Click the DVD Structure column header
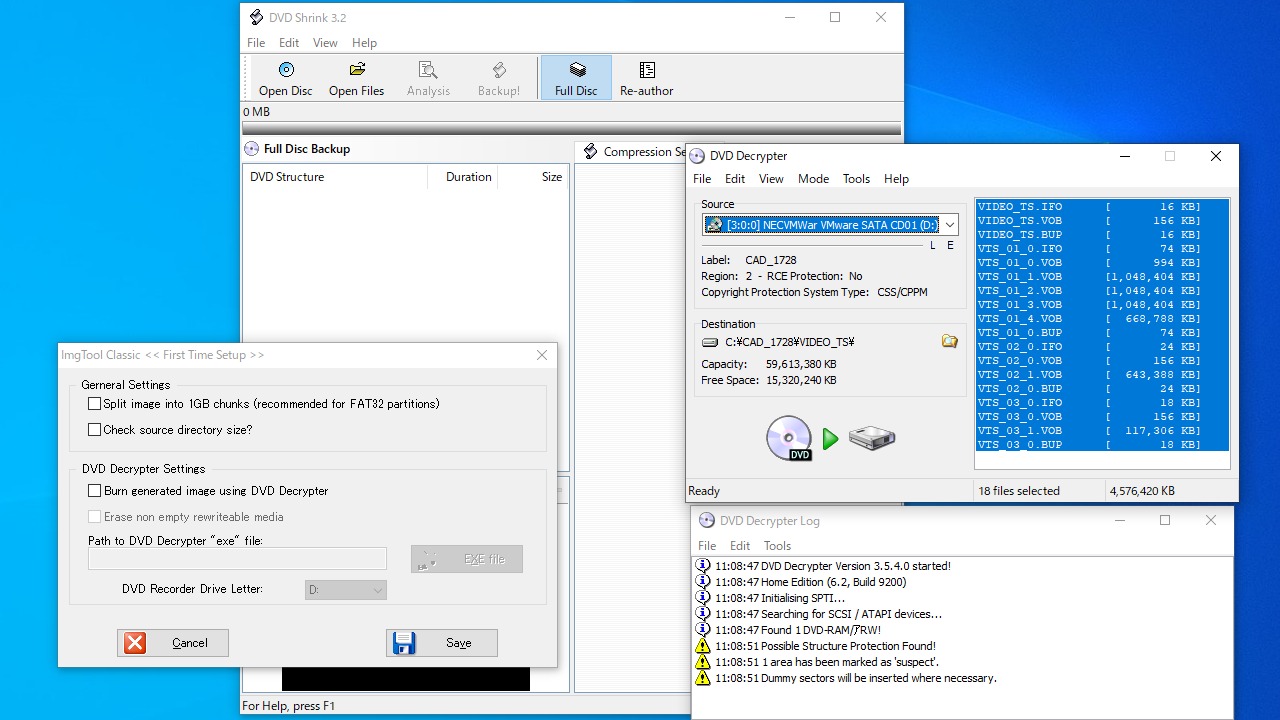The width and height of the screenshot is (1280, 720). tap(335, 177)
